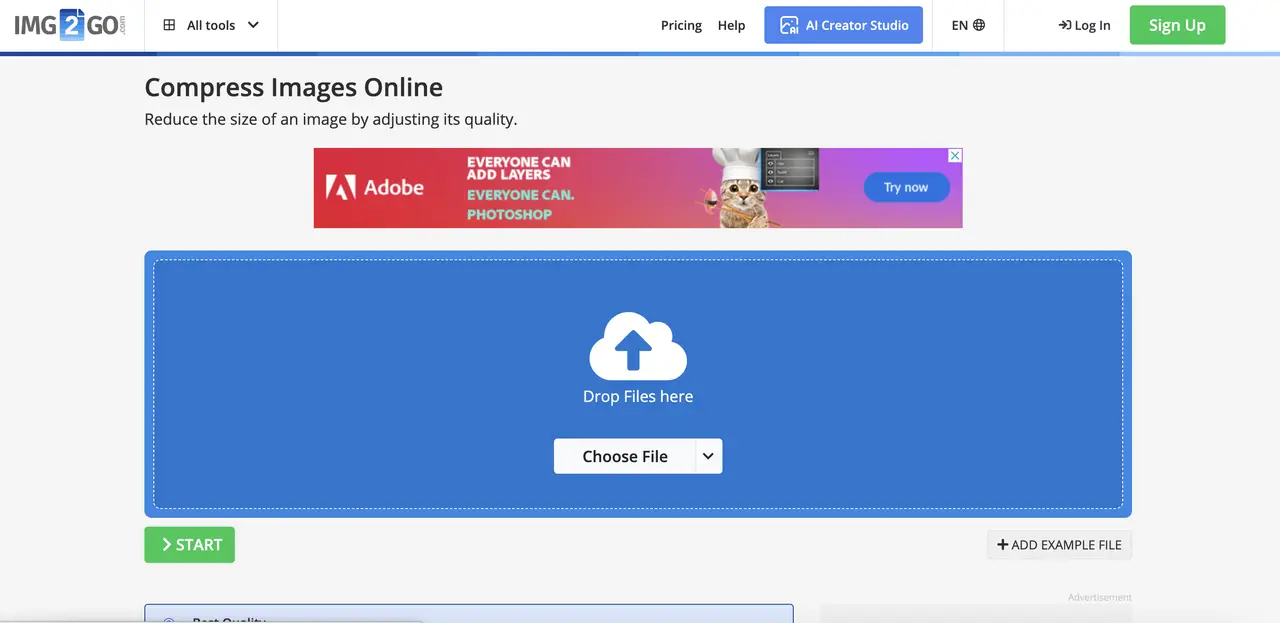Click the green Sign Up button
This screenshot has width=1280, height=623.
tap(1177, 25)
